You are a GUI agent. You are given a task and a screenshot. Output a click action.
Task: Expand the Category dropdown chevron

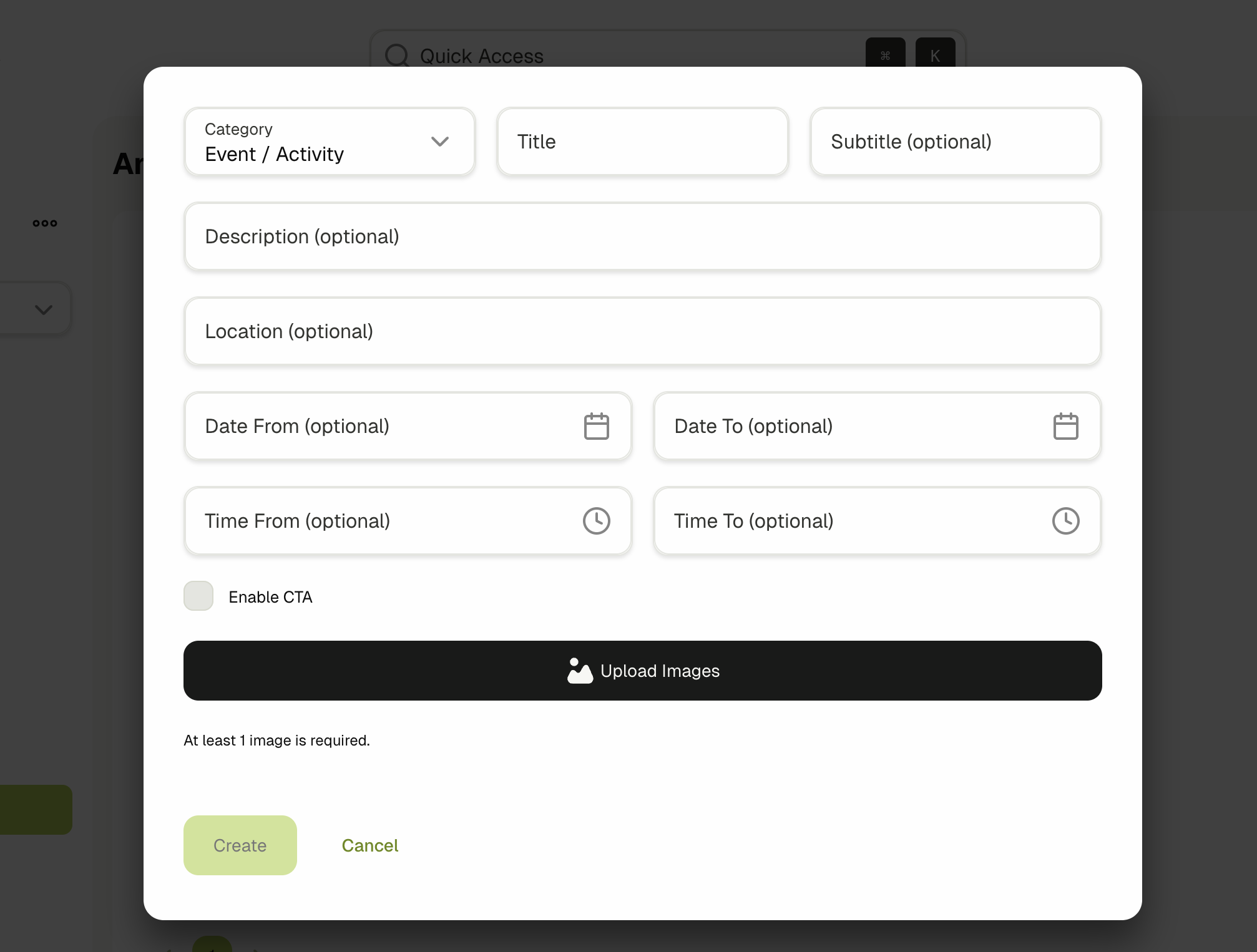[440, 142]
